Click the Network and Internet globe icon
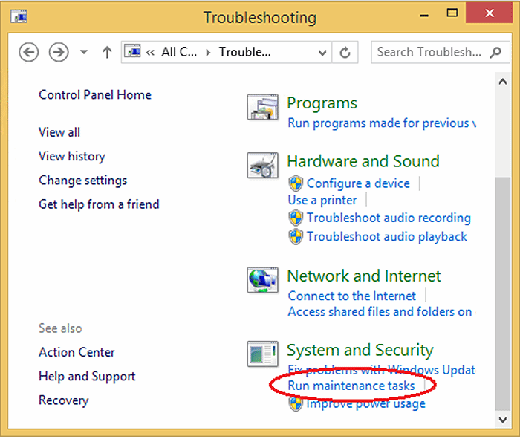520x437 pixels. (263, 280)
